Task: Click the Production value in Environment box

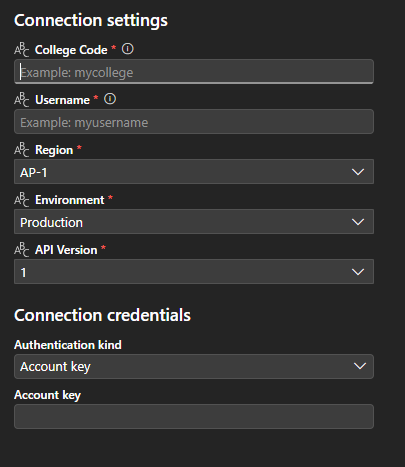Action: 51,222
